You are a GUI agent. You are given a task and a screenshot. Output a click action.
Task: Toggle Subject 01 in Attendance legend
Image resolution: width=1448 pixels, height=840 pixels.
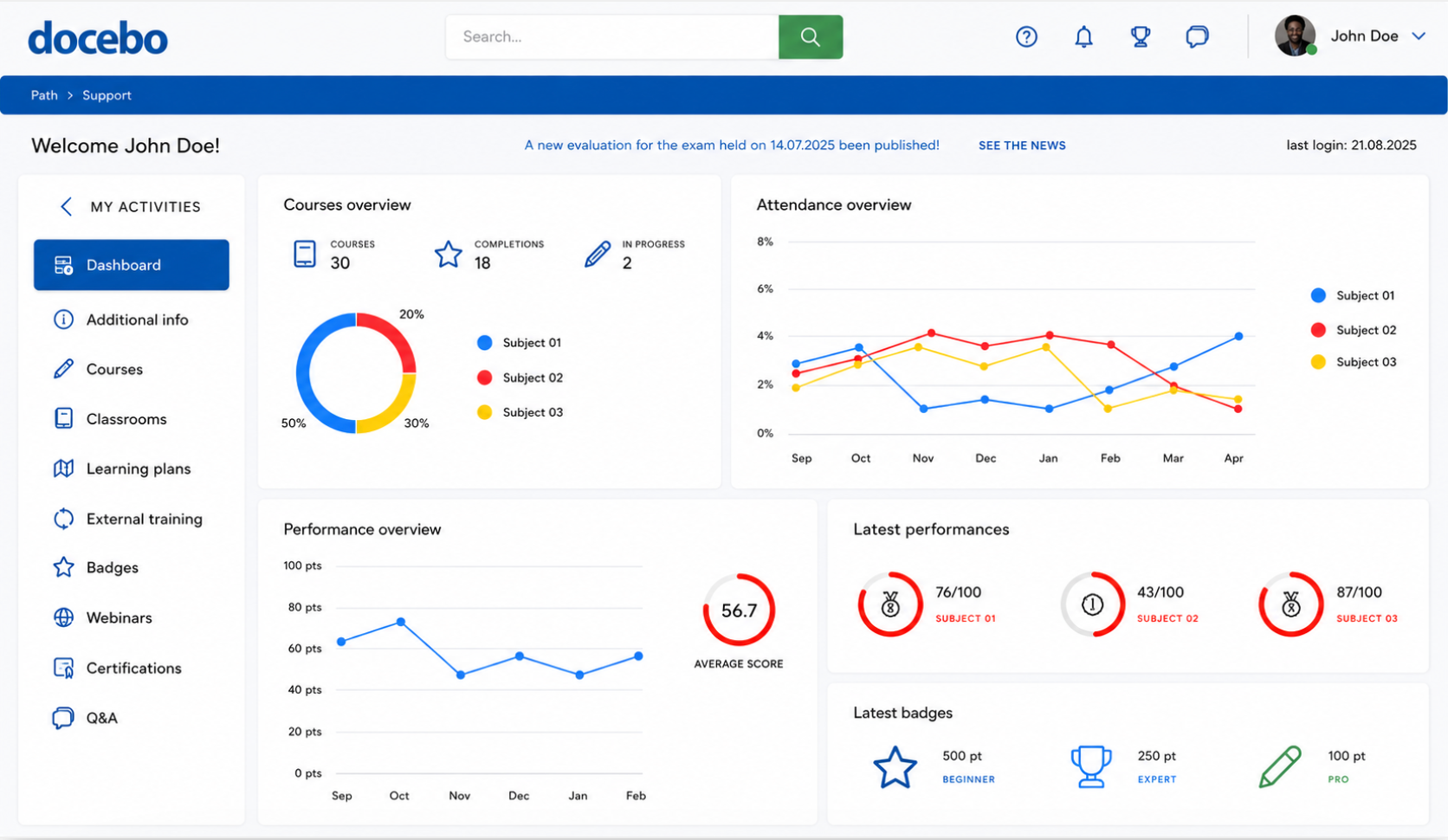1353,295
